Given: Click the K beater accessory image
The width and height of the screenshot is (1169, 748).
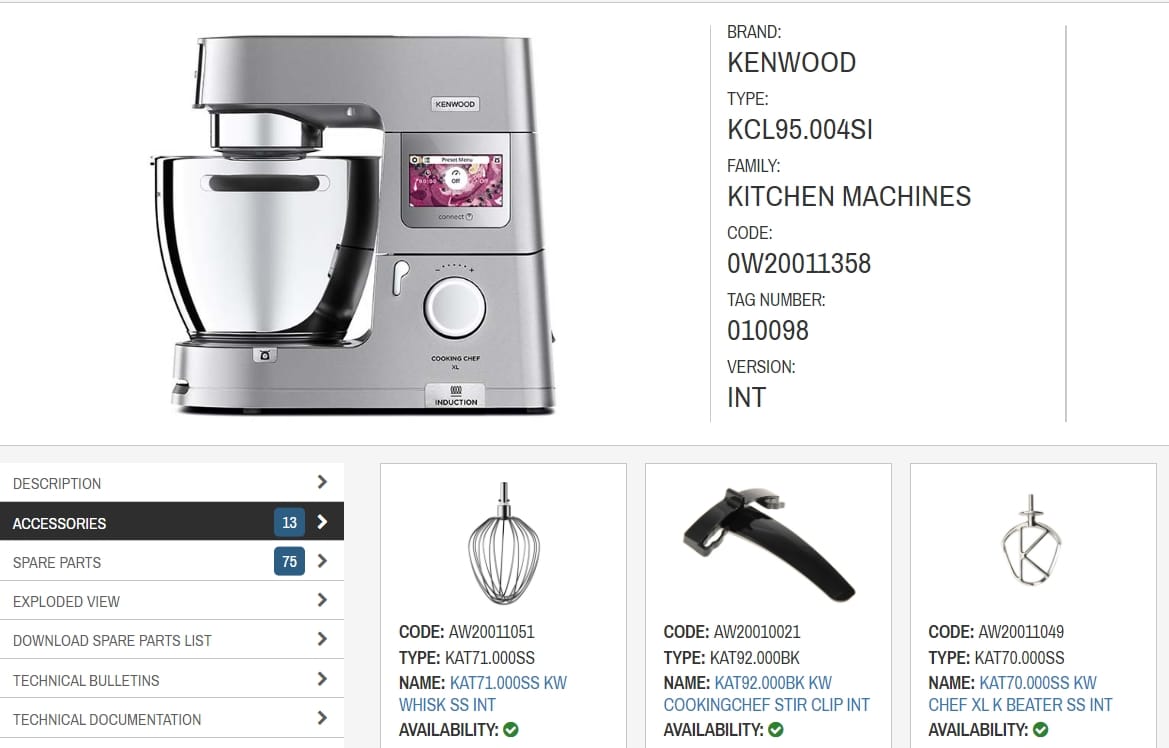Looking at the screenshot, I should (x=1031, y=540).
